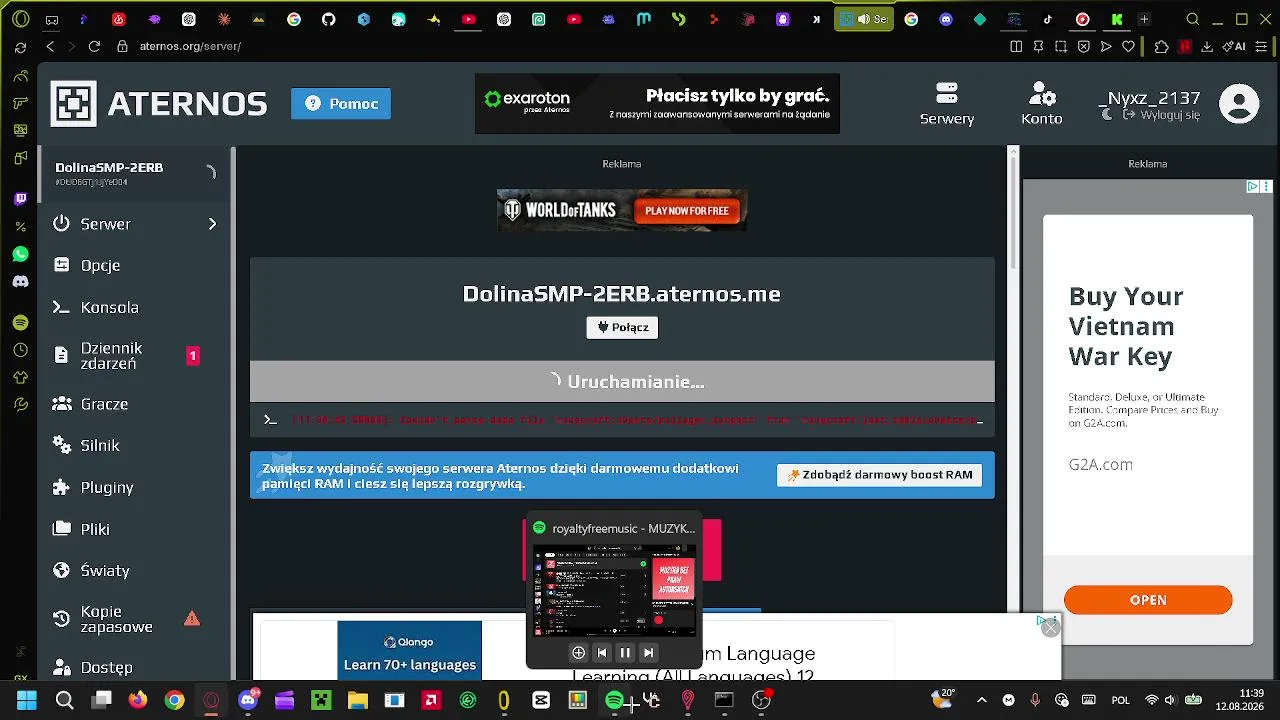Take a snapshot with the browser snapshot icon
The width and height of the screenshot is (1280, 720).
[1061, 46]
